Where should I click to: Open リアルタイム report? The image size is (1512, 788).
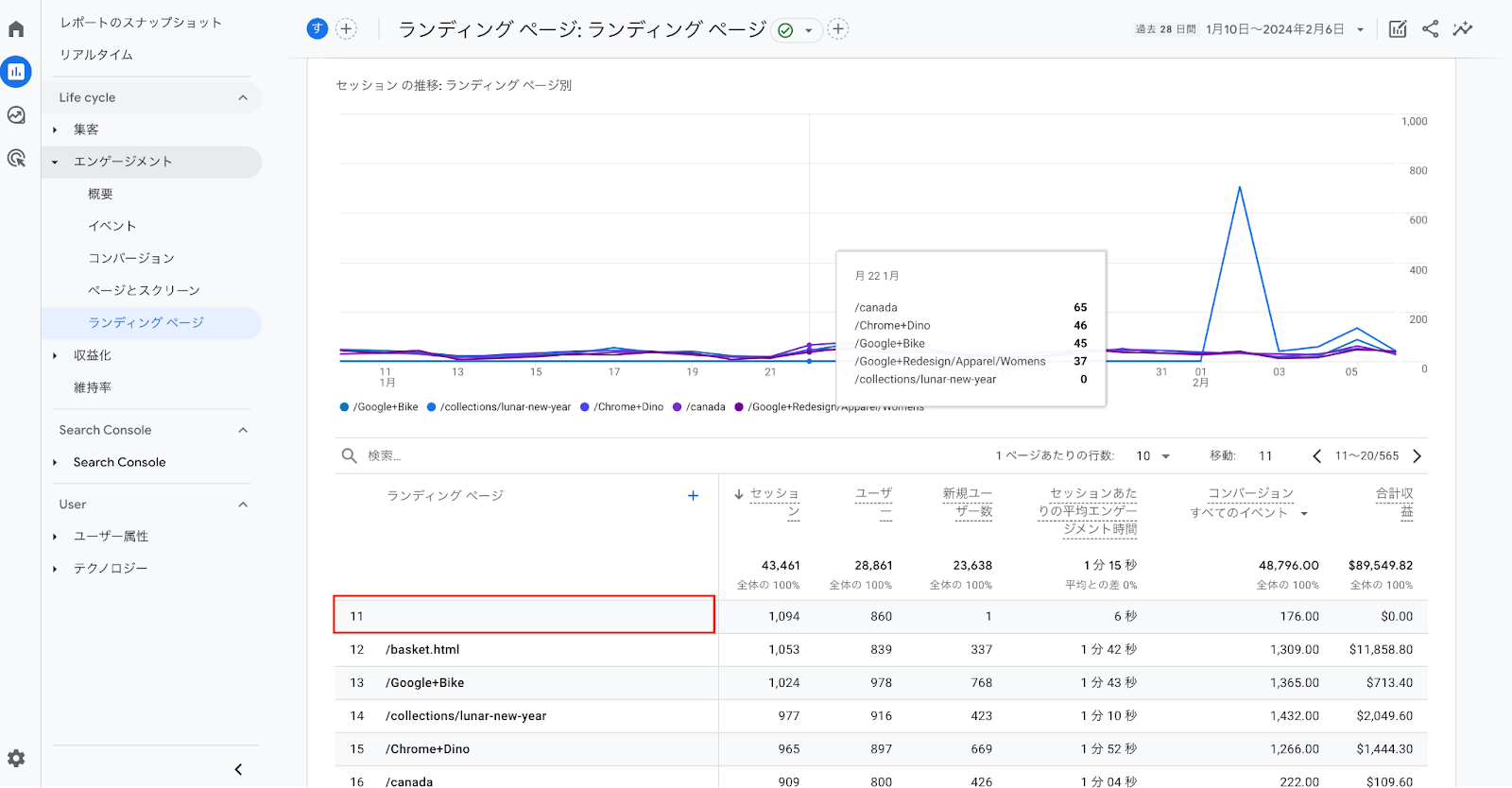pyautogui.click(x=96, y=55)
